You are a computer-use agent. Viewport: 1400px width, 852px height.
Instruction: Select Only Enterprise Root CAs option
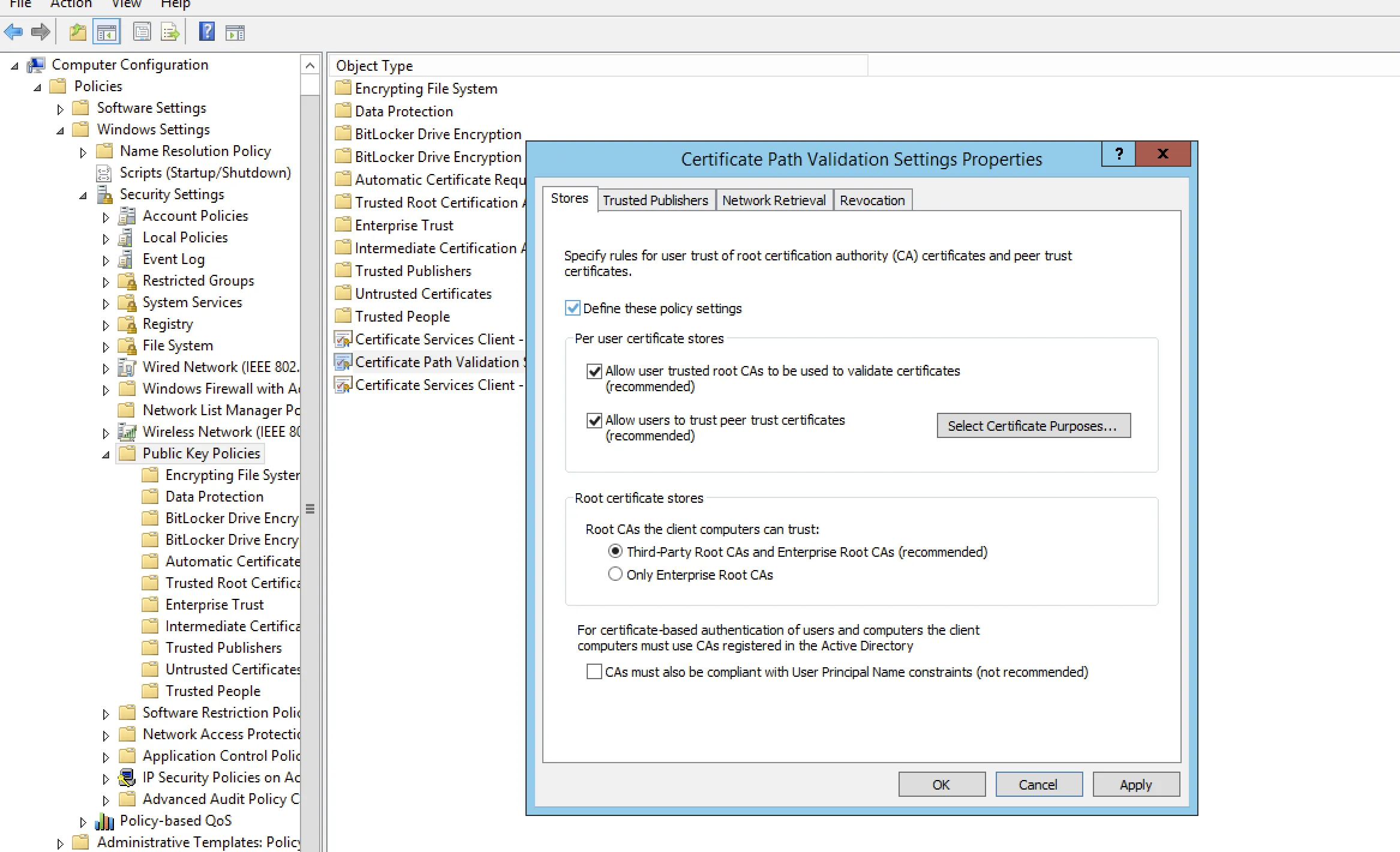pyautogui.click(x=615, y=574)
